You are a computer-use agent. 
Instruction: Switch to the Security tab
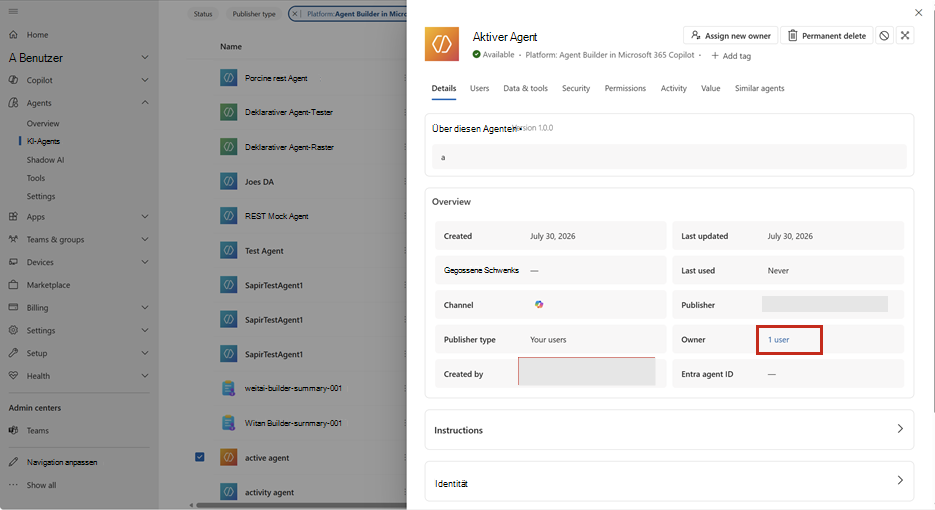tap(576, 88)
